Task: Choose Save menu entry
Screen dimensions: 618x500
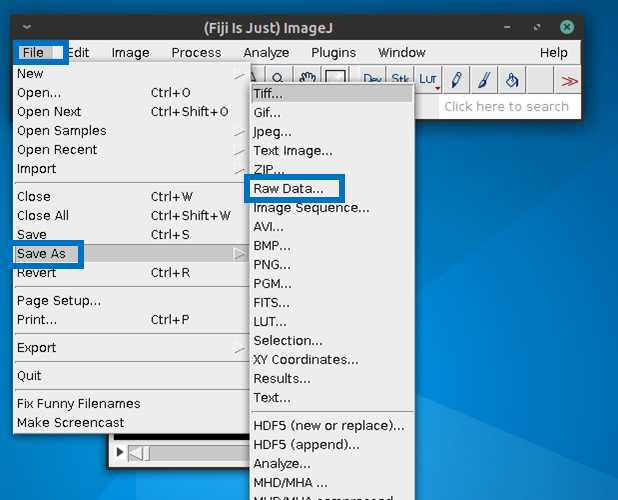Action: coord(131,234)
